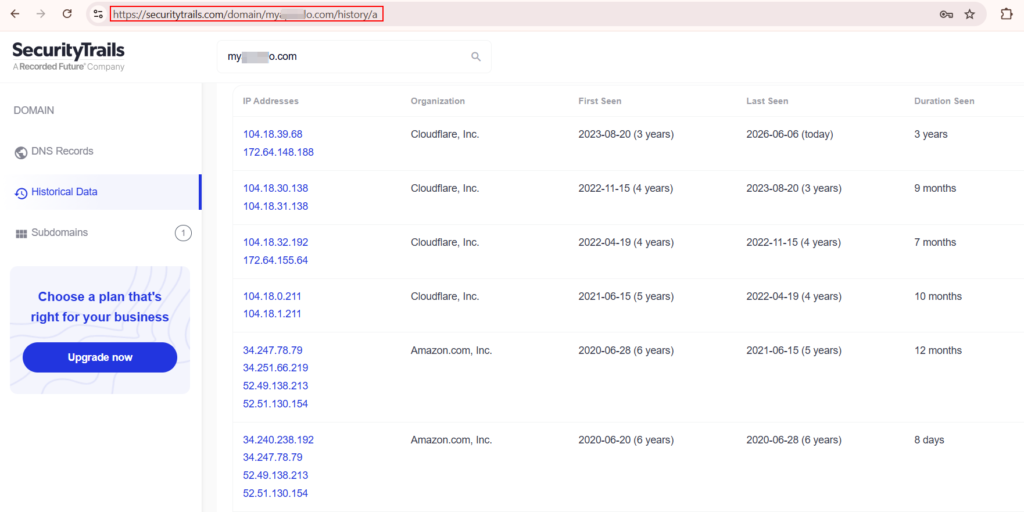The width and height of the screenshot is (1024, 512).
Task: Open the browser extensions puzzle icon
Action: pyautogui.click(x=1006, y=14)
